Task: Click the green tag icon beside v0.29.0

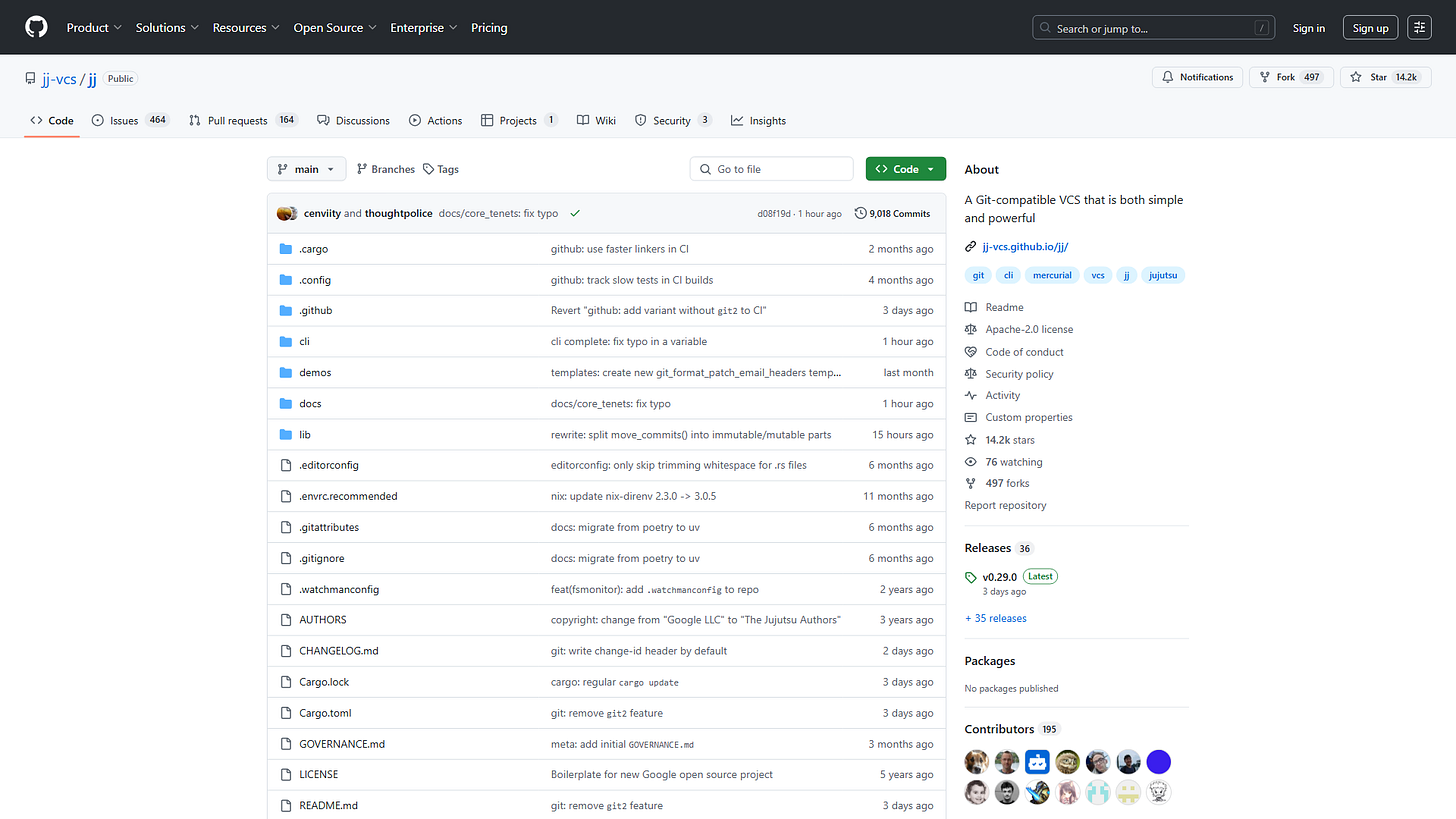Action: click(x=971, y=578)
